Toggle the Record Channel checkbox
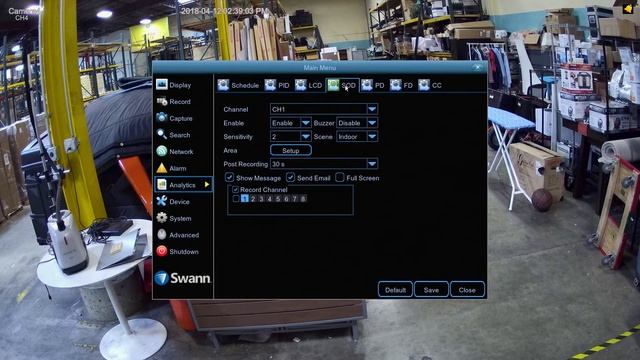The height and width of the screenshot is (360, 640). pos(235,189)
